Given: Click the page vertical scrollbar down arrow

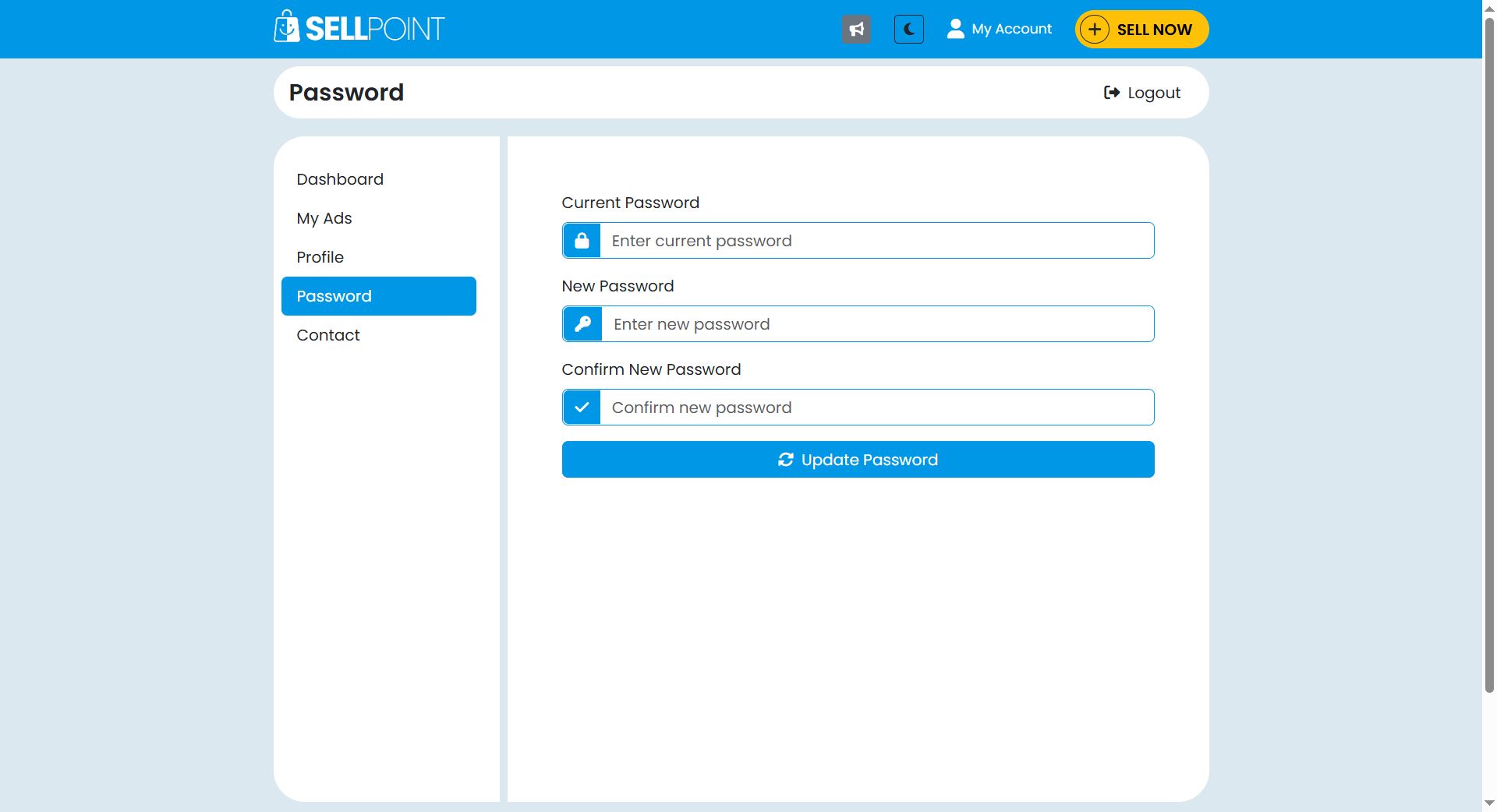Looking at the screenshot, I should [x=1488, y=803].
